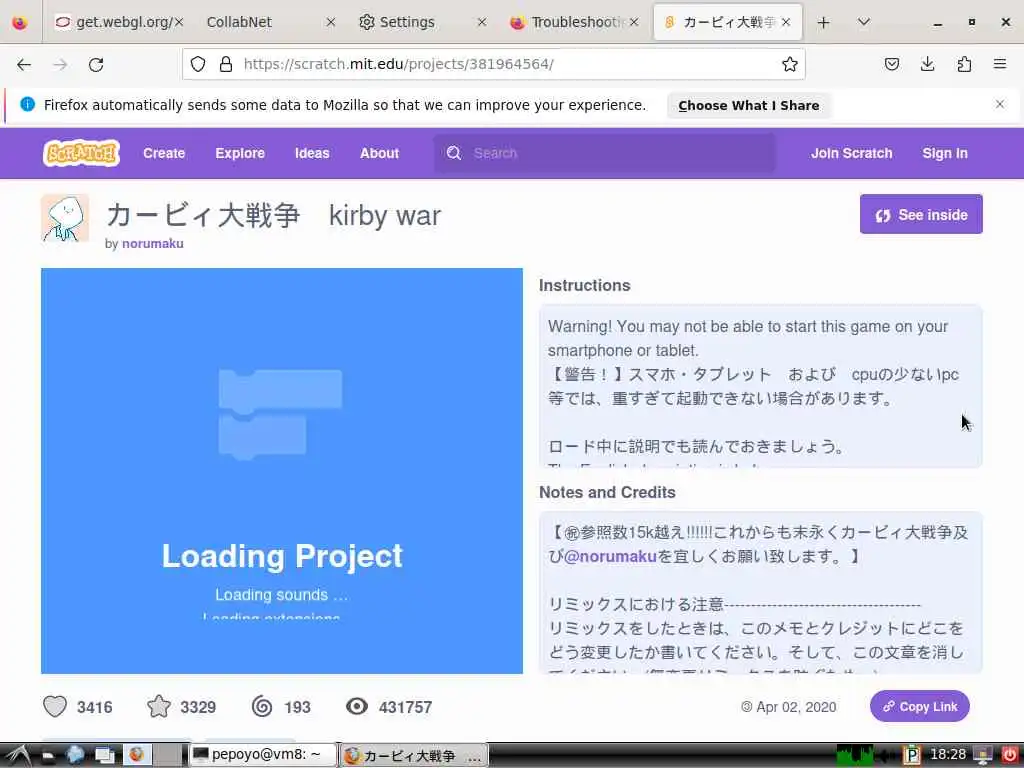The width and height of the screenshot is (1024, 768).
Task: Open the Downloads panel
Action: click(x=927, y=64)
